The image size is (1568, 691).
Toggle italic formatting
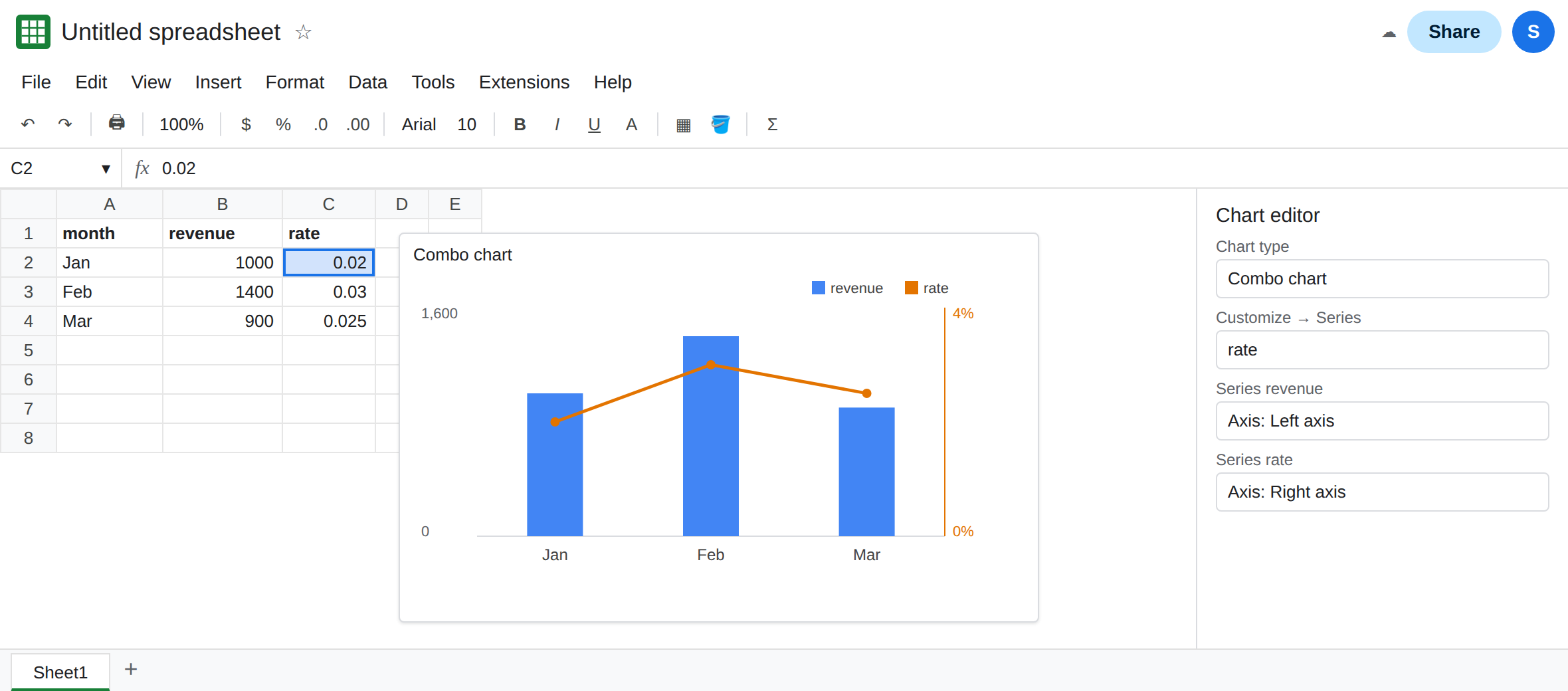(x=557, y=124)
